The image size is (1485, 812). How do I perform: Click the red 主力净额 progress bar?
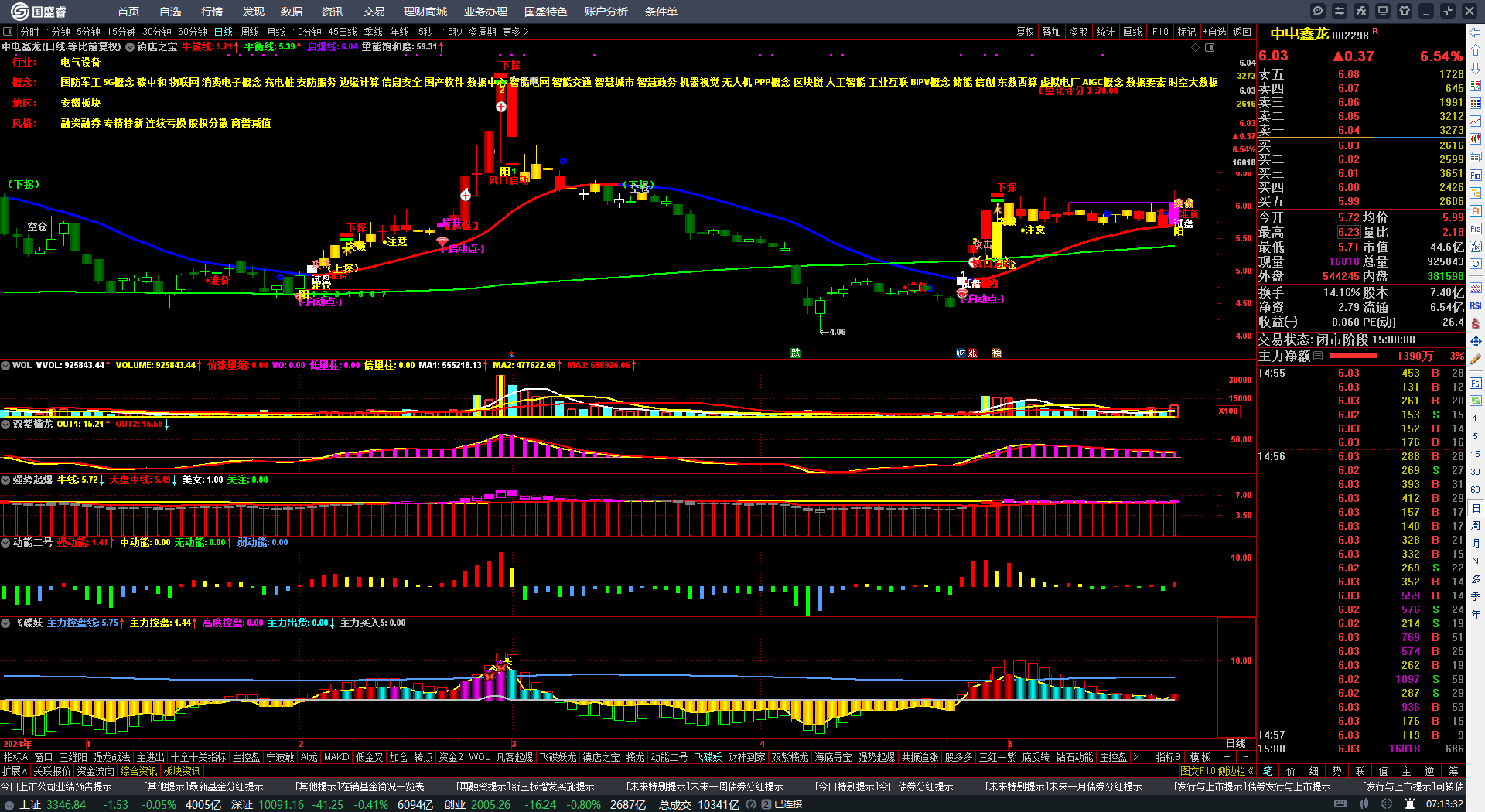tap(1353, 356)
